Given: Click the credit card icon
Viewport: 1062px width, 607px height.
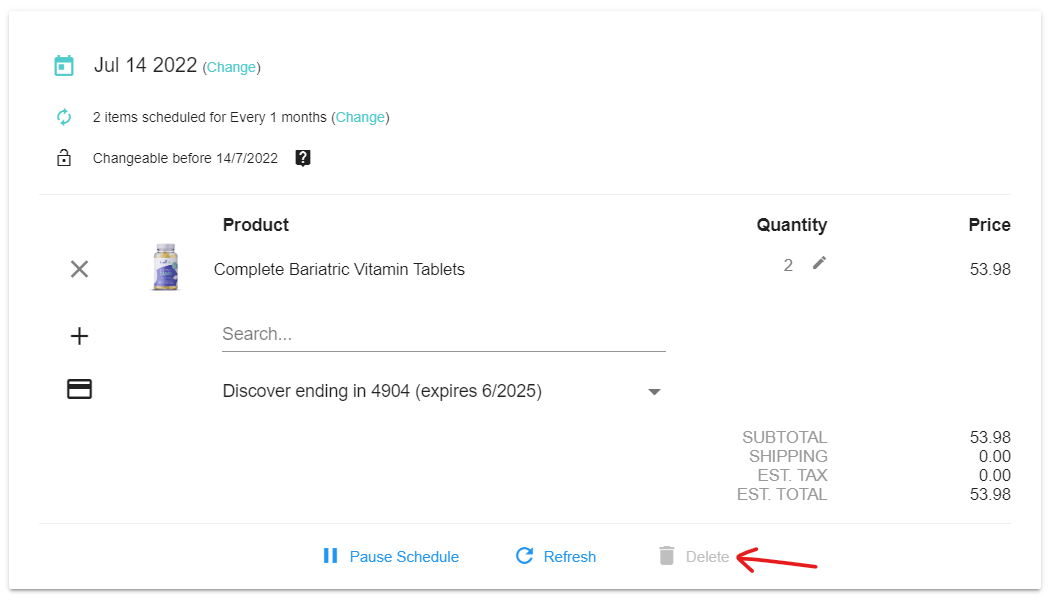Looking at the screenshot, I should tap(79, 390).
